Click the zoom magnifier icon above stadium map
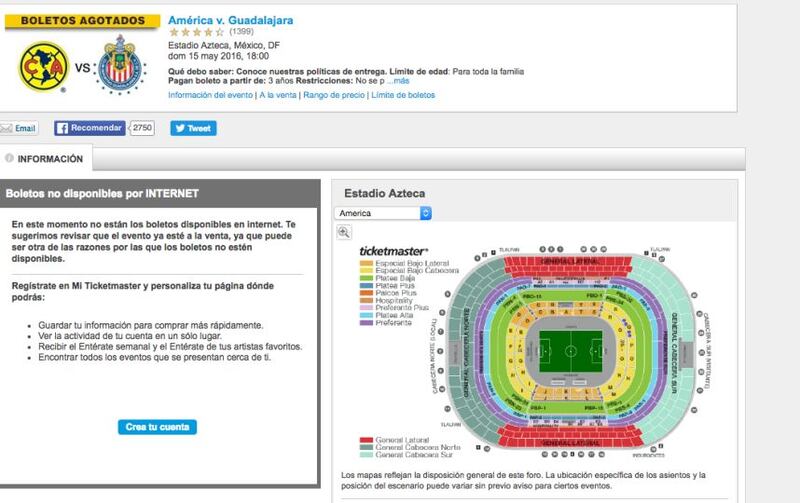This screenshot has height=503, width=800. [x=344, y=232]
